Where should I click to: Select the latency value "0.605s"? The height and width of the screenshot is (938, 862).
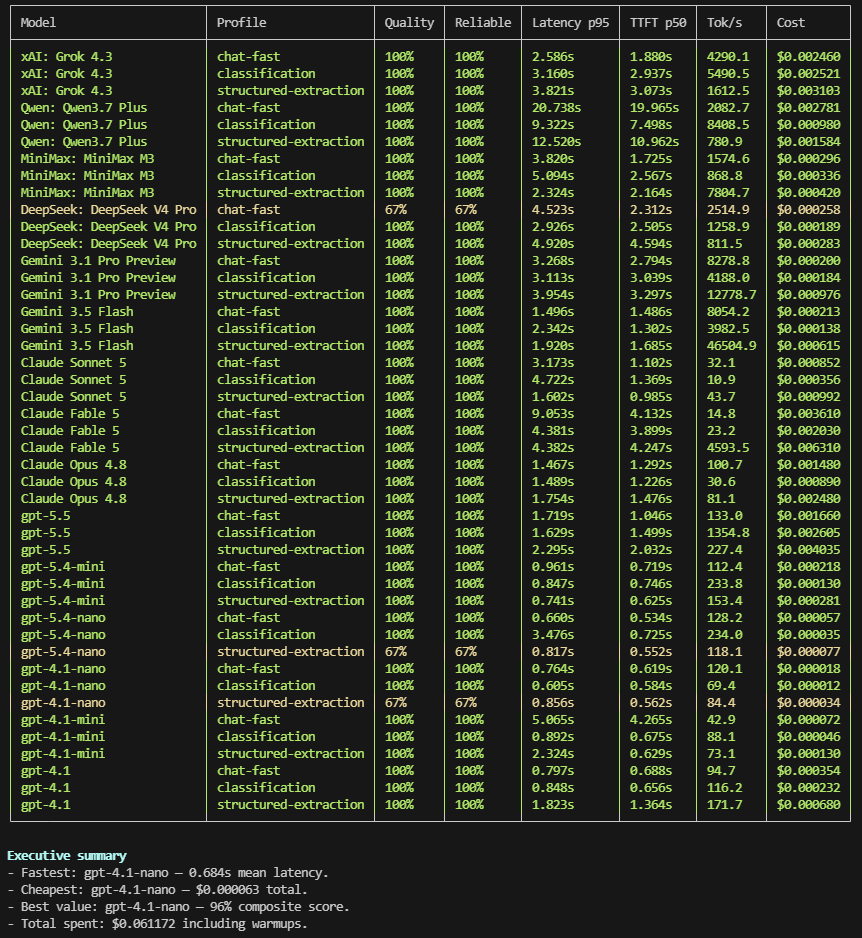(553, 686)
